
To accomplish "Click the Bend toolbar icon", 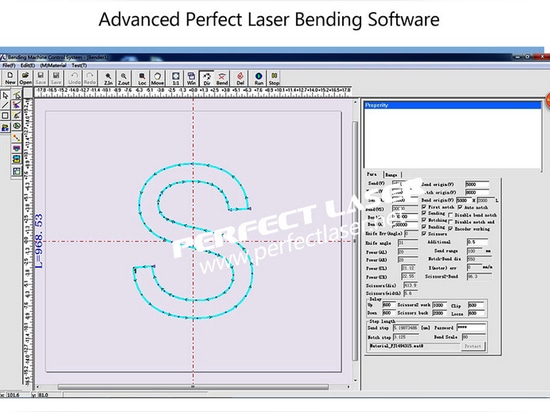I will 222,78.
